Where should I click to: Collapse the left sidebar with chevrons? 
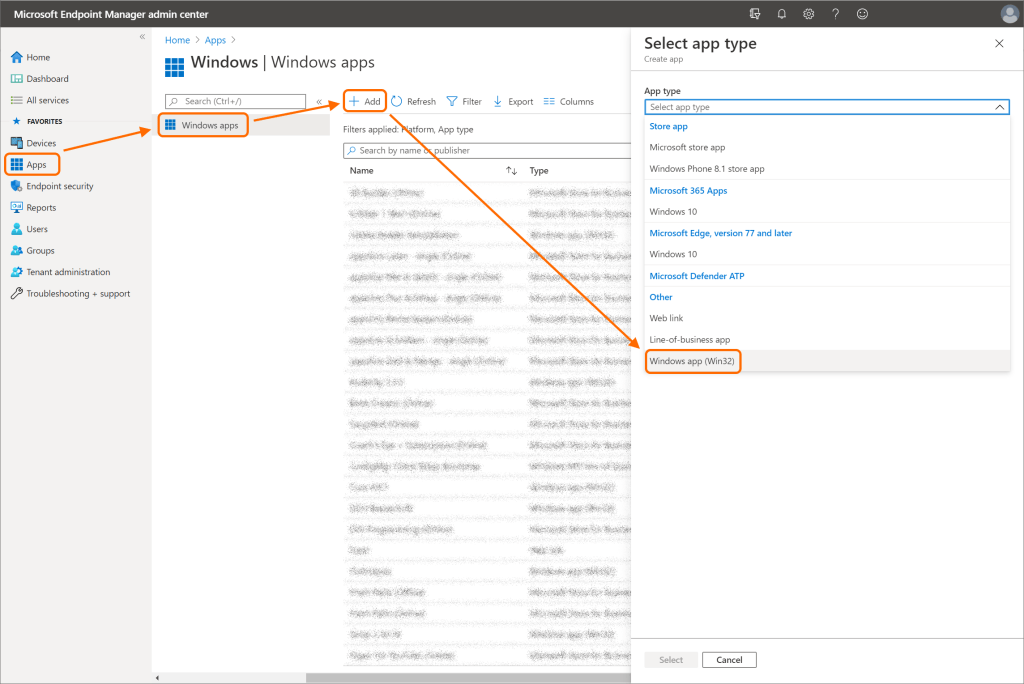[x=142, y=37]
